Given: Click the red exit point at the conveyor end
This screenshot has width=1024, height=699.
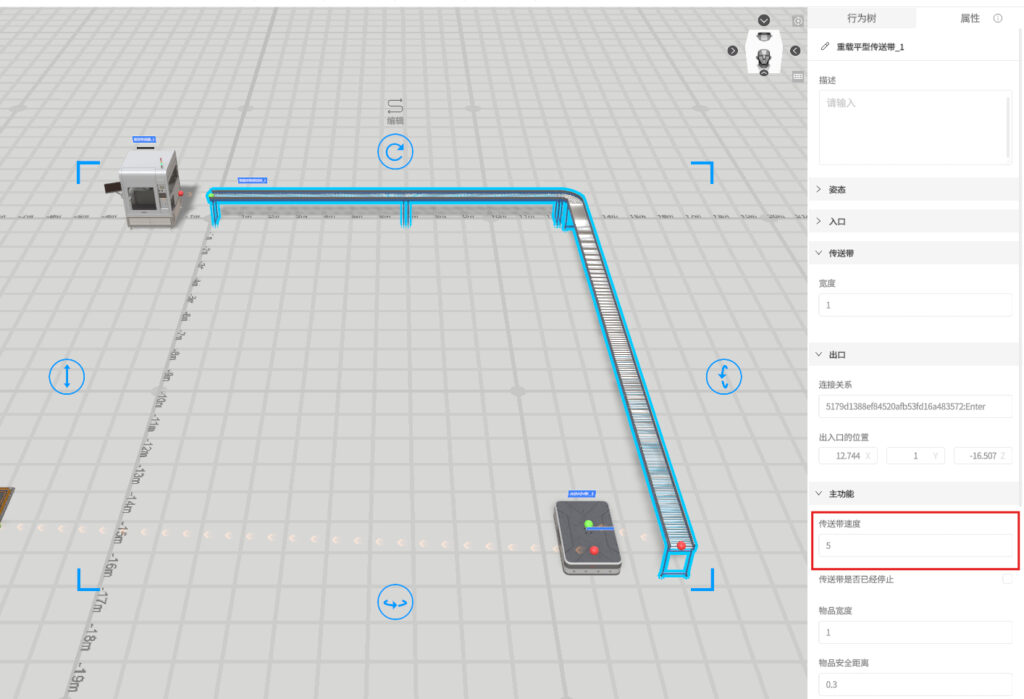Looking at the screenshot, I should [x=681, y=545].
